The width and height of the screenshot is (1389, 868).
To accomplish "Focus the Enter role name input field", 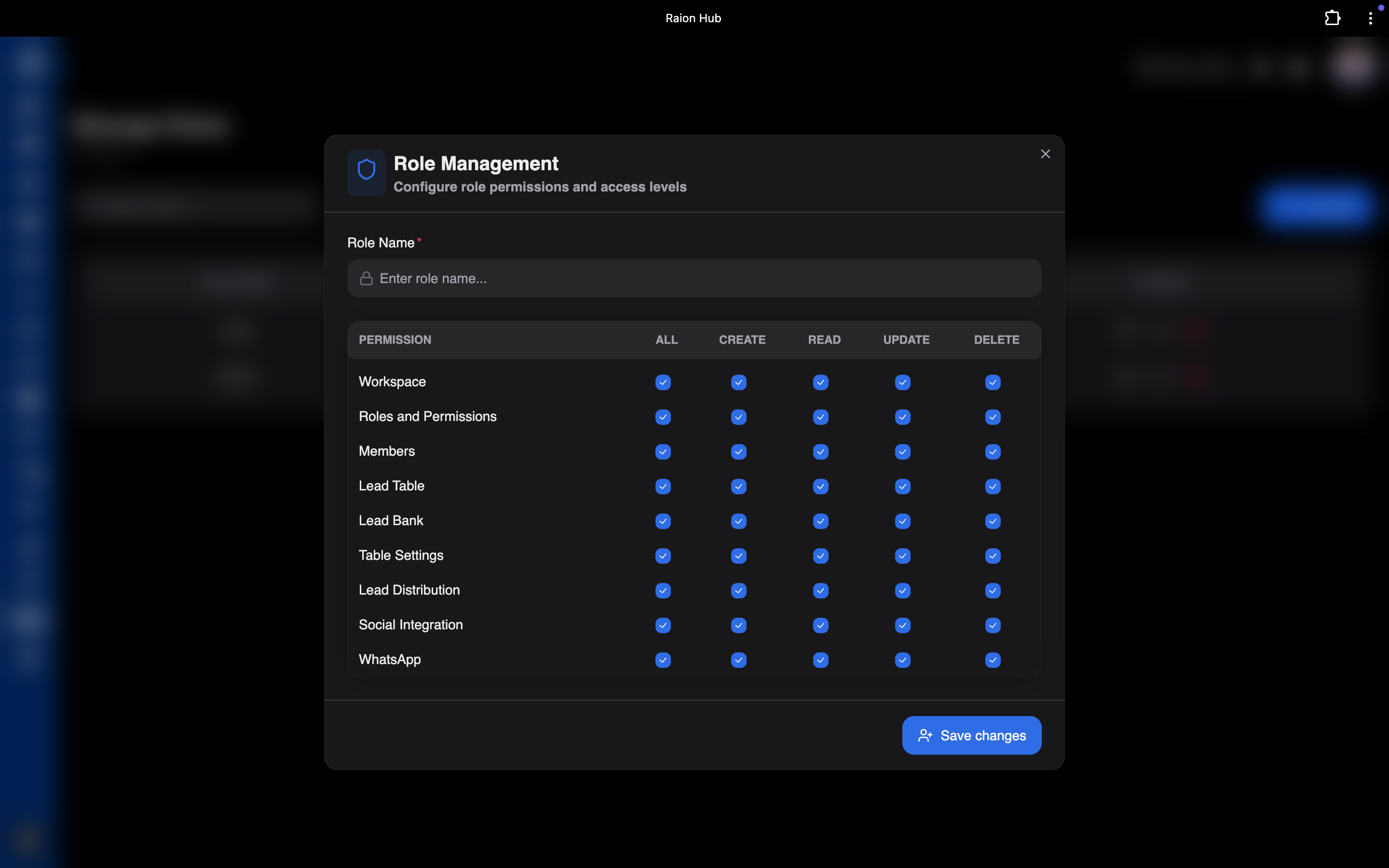I will coord(694,278).
